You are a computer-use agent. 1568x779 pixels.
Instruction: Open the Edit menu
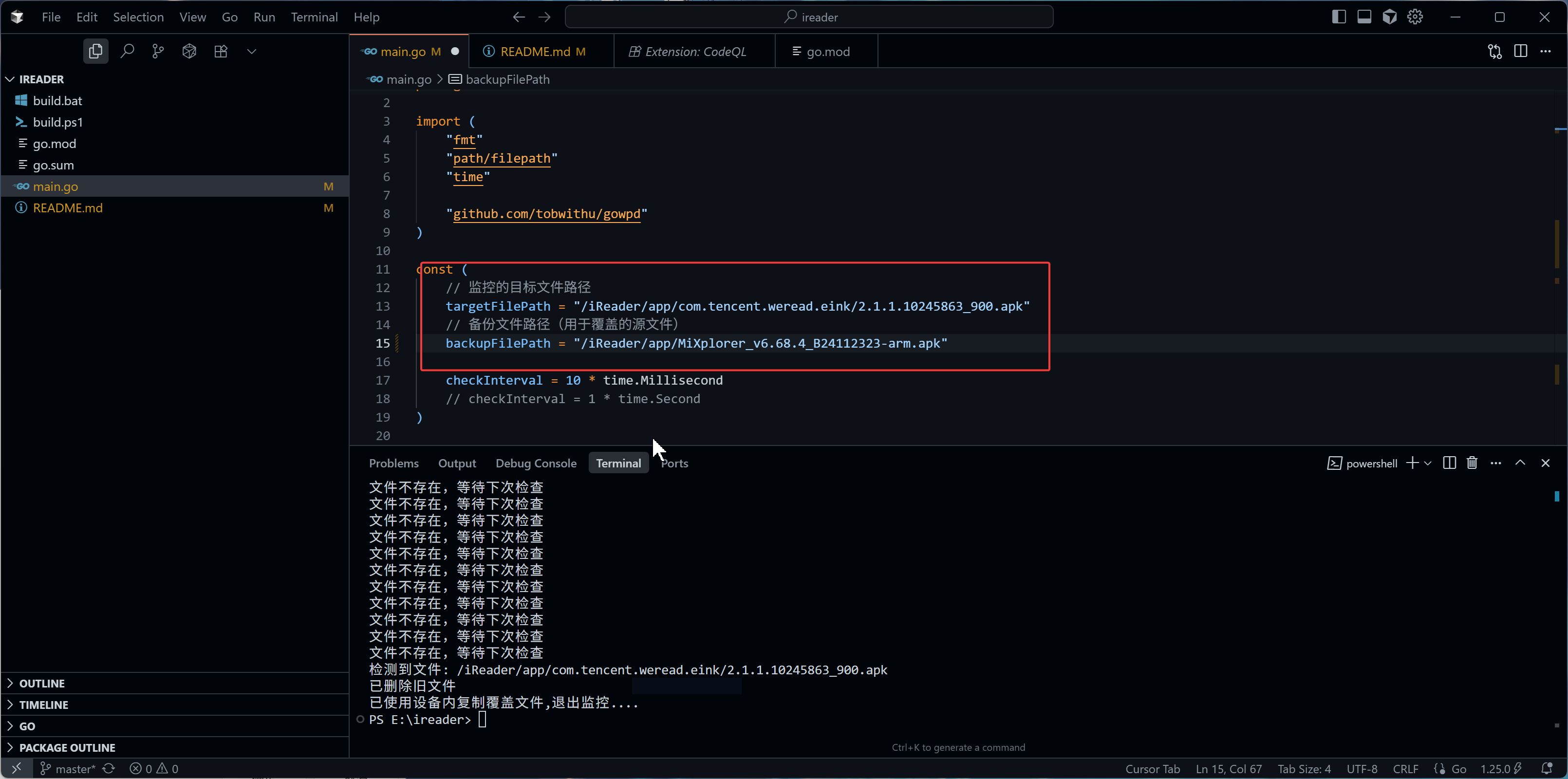pos(87,17)
